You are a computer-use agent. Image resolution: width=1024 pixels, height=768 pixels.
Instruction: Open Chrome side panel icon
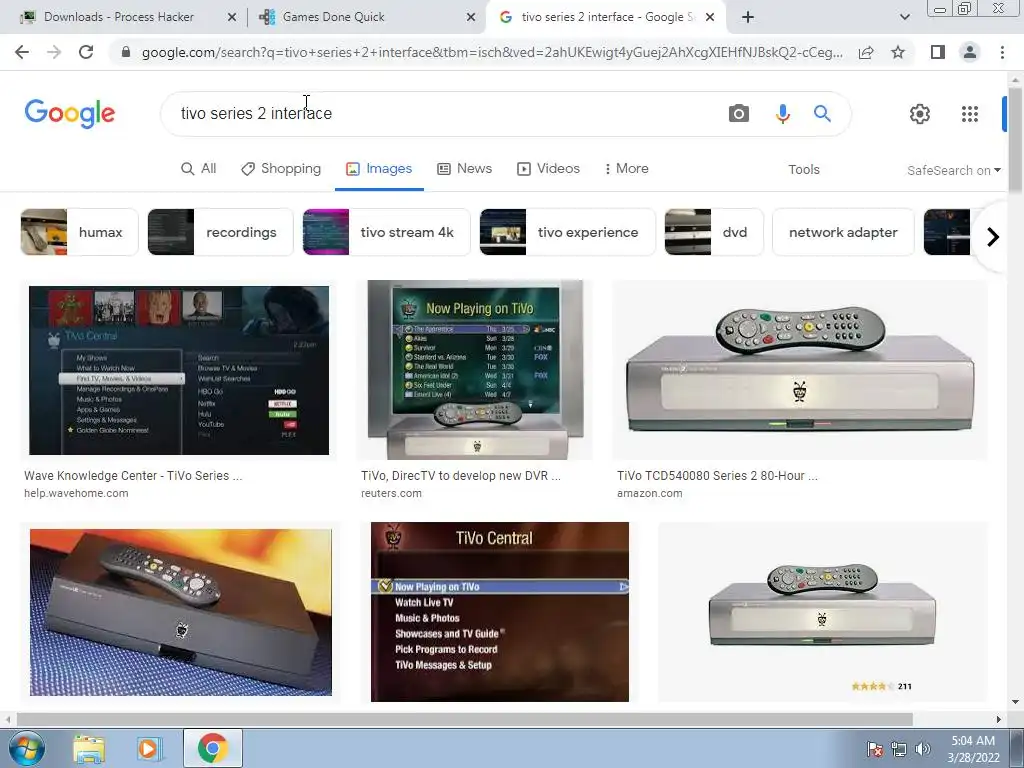[x=938, y=52]
